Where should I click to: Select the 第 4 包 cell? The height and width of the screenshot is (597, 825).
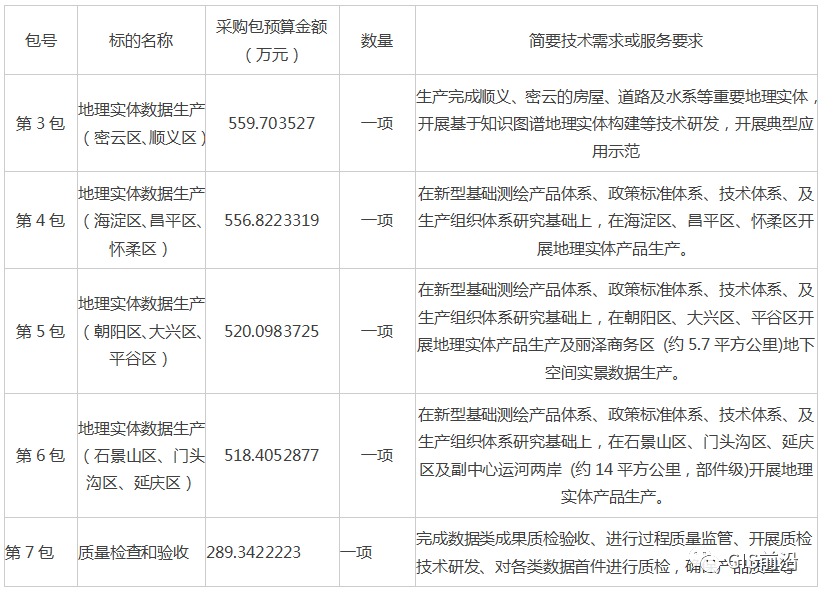click(41, 220)
